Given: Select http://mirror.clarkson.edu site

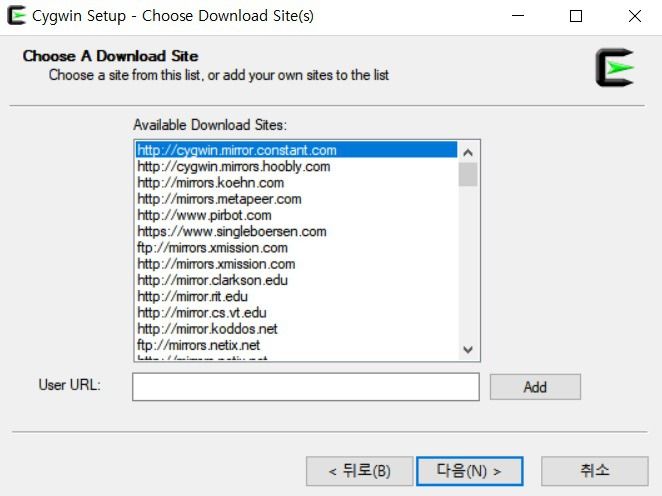Looking at the screenshot, I should point(296,280).
